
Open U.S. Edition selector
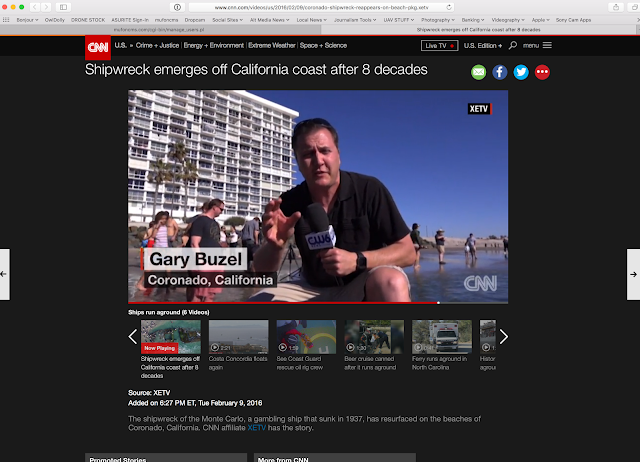[483, 45]
